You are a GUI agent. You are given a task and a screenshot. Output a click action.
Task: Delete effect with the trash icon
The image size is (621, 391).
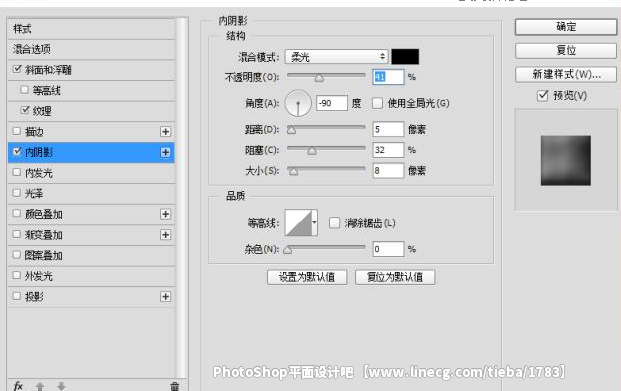pos(174,386)
